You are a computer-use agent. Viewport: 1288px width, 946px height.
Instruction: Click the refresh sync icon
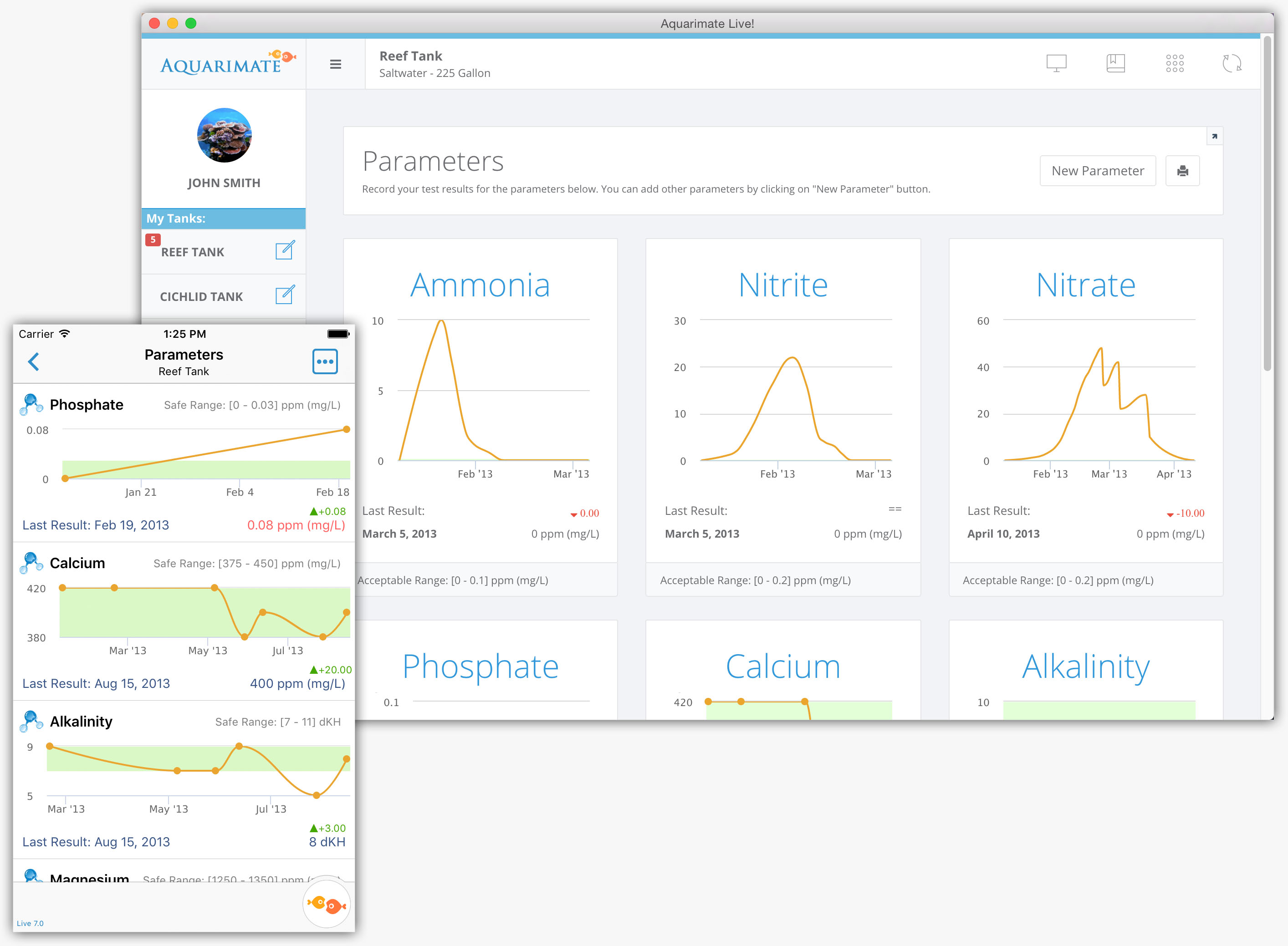click(x=1232, y=63)
